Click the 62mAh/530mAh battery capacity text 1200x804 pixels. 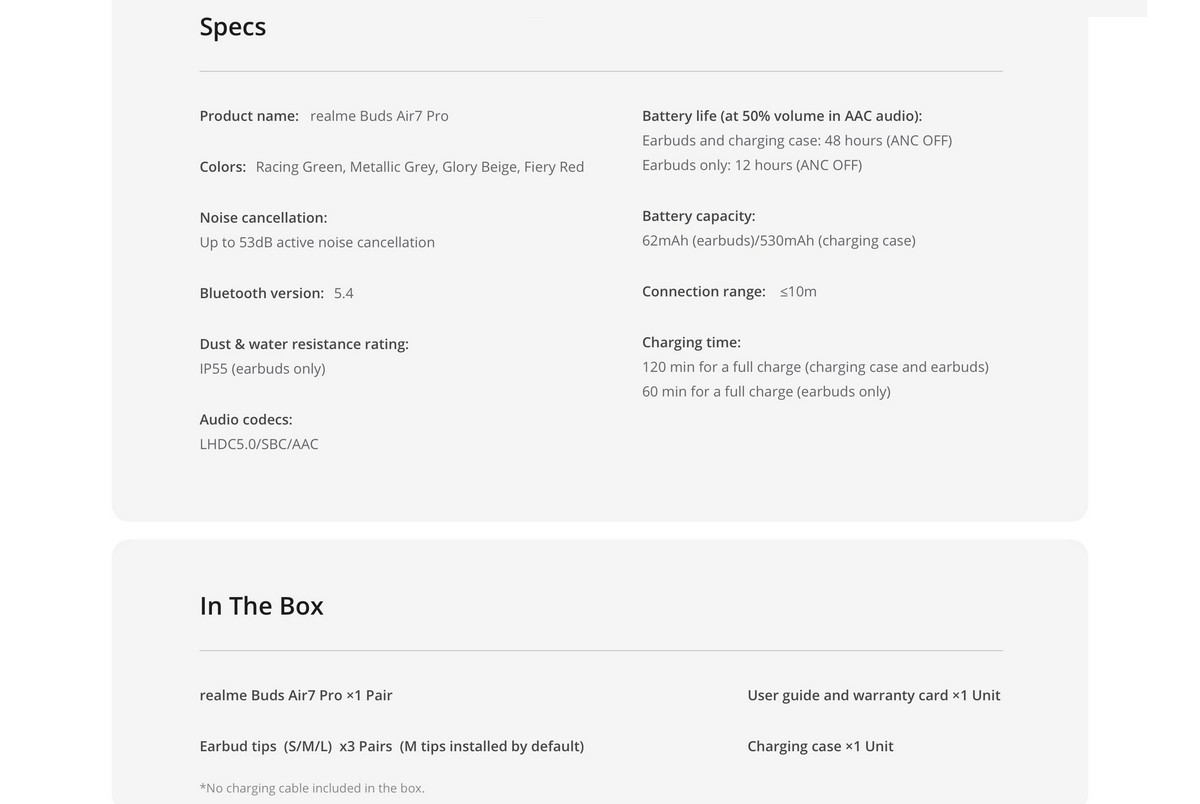click(779, 241)
